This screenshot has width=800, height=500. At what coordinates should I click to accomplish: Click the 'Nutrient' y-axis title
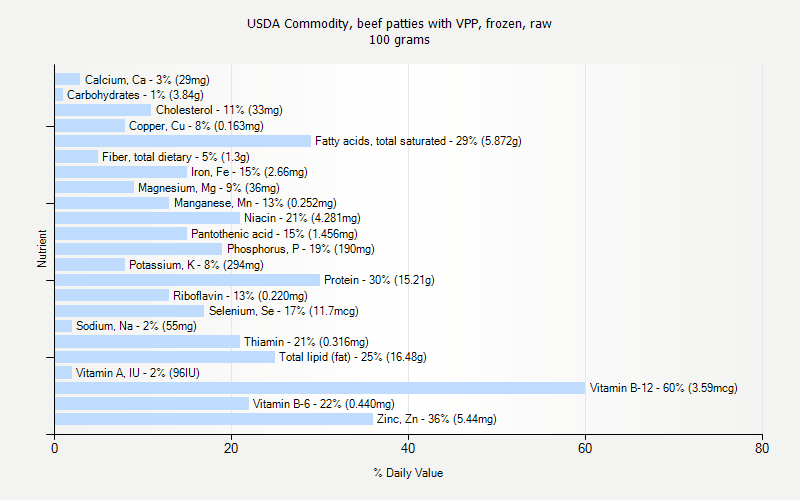click(x=42, y=249)
